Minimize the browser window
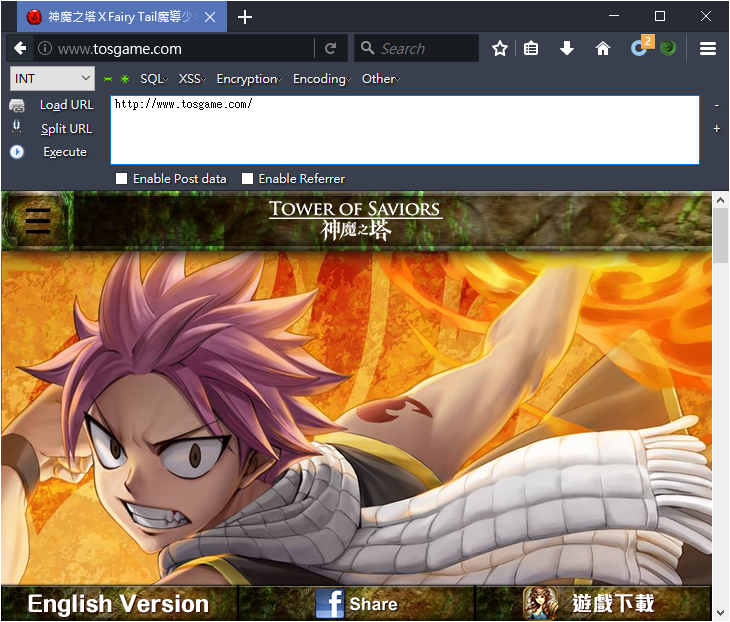The width and height of the screenshot is (730, 622). click(x=614, y=16)
